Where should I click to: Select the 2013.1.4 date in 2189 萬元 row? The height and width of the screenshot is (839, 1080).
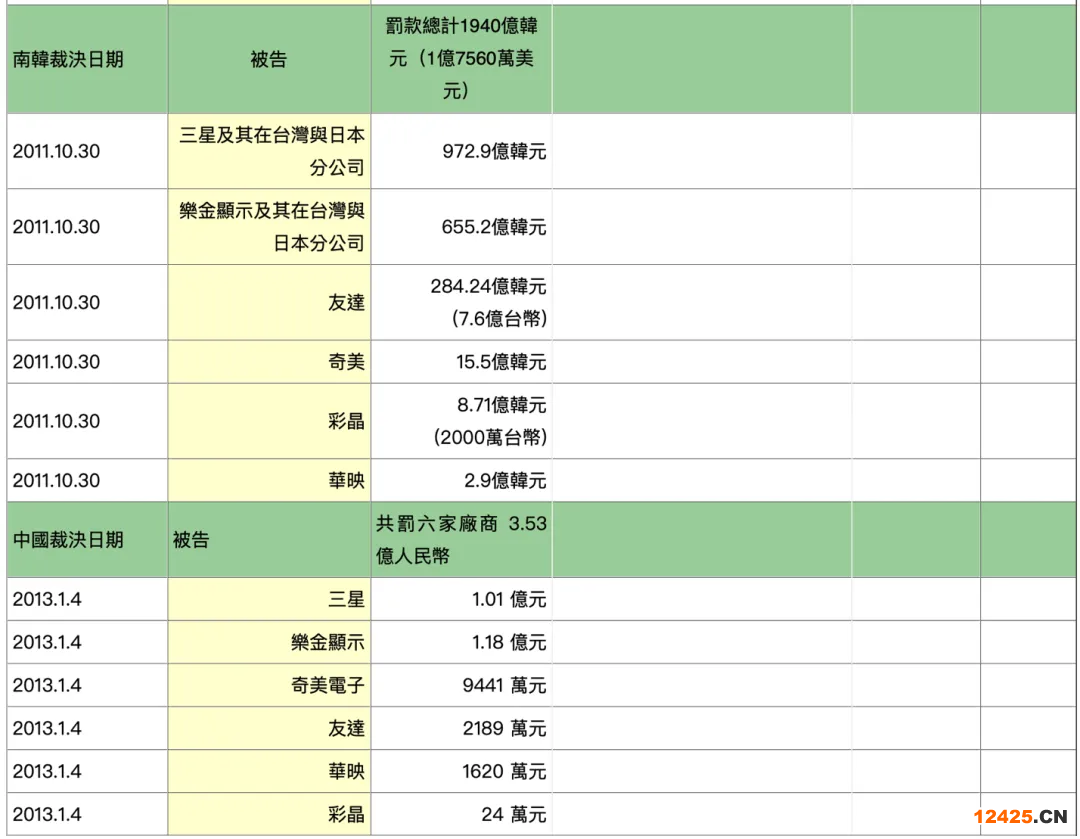coord(47,728)
